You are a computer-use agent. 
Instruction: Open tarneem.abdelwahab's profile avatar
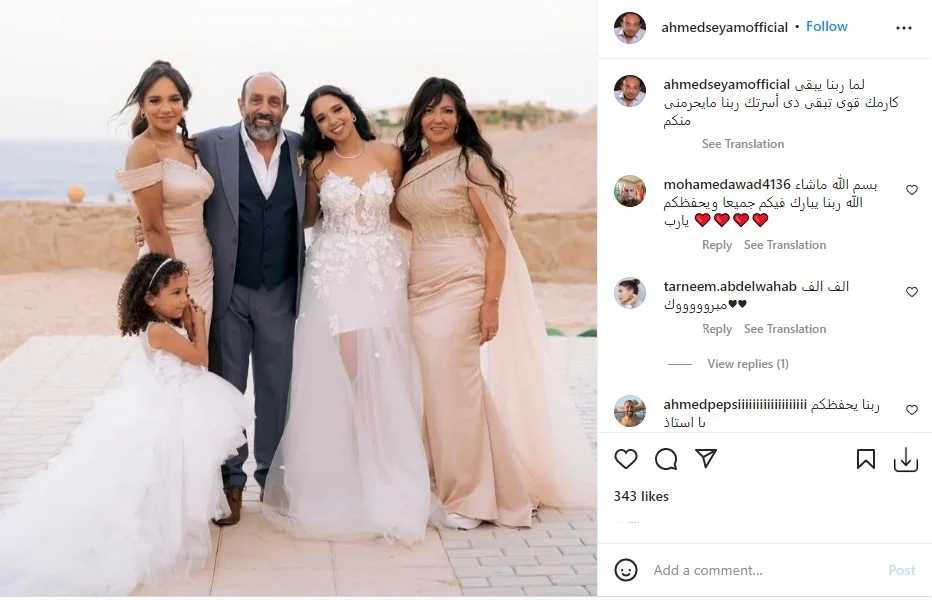(x=629, y=293)
